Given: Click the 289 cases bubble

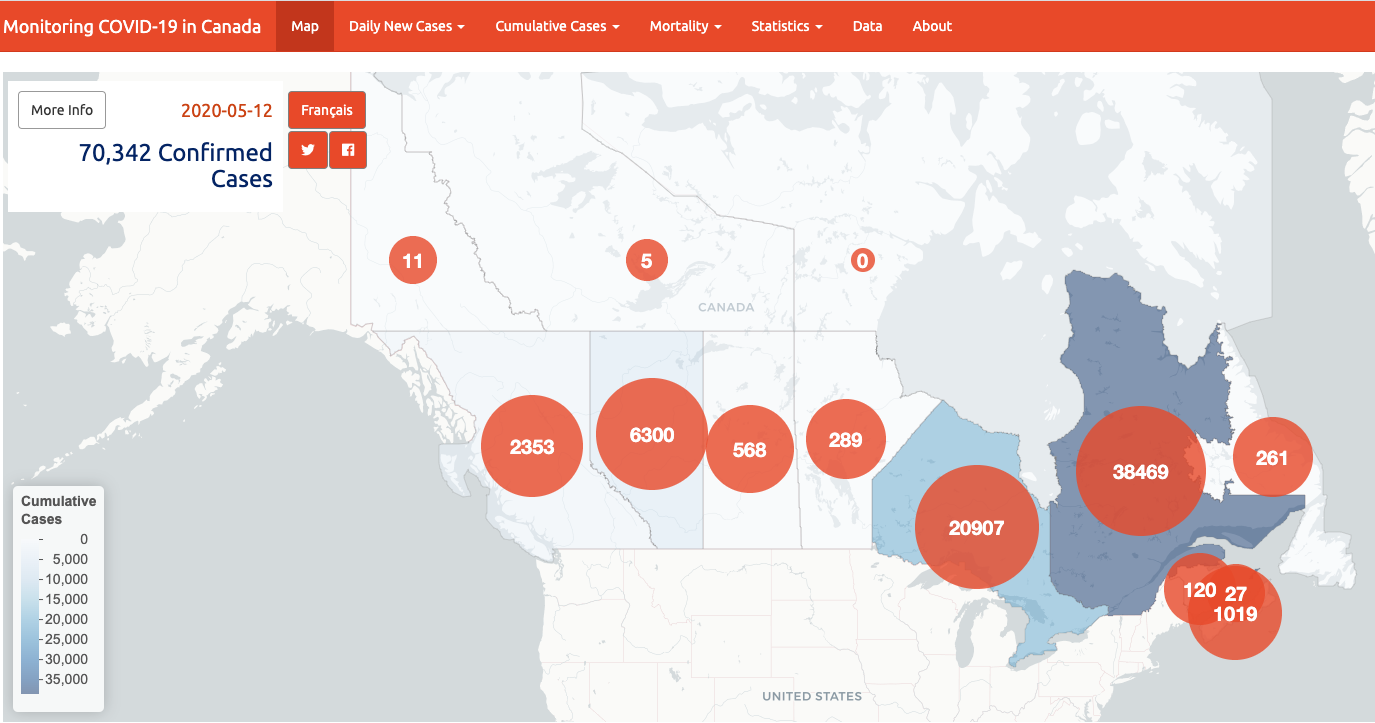Looking at the screenshot, I should (846, 439).
